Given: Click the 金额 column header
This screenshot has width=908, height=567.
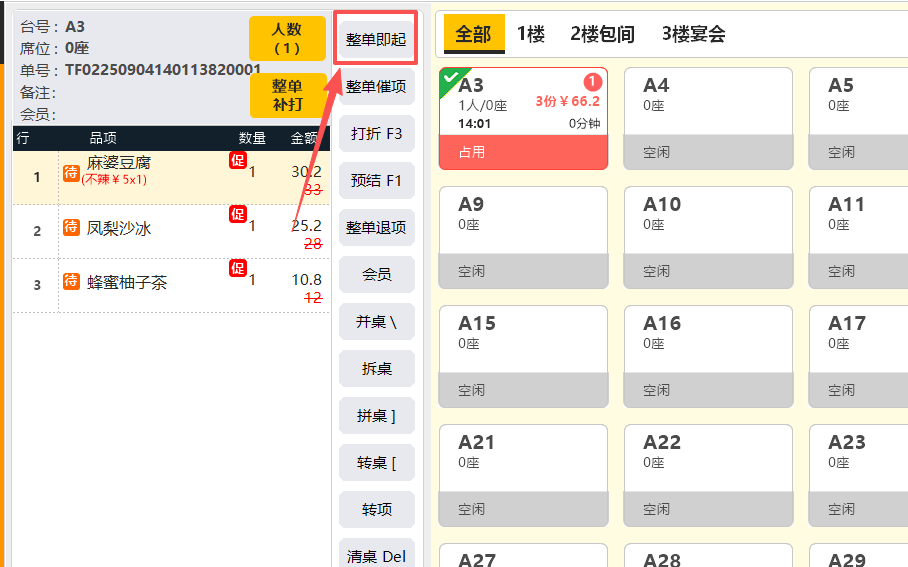Looking at the screenshot, I should (x=304, y=138).
